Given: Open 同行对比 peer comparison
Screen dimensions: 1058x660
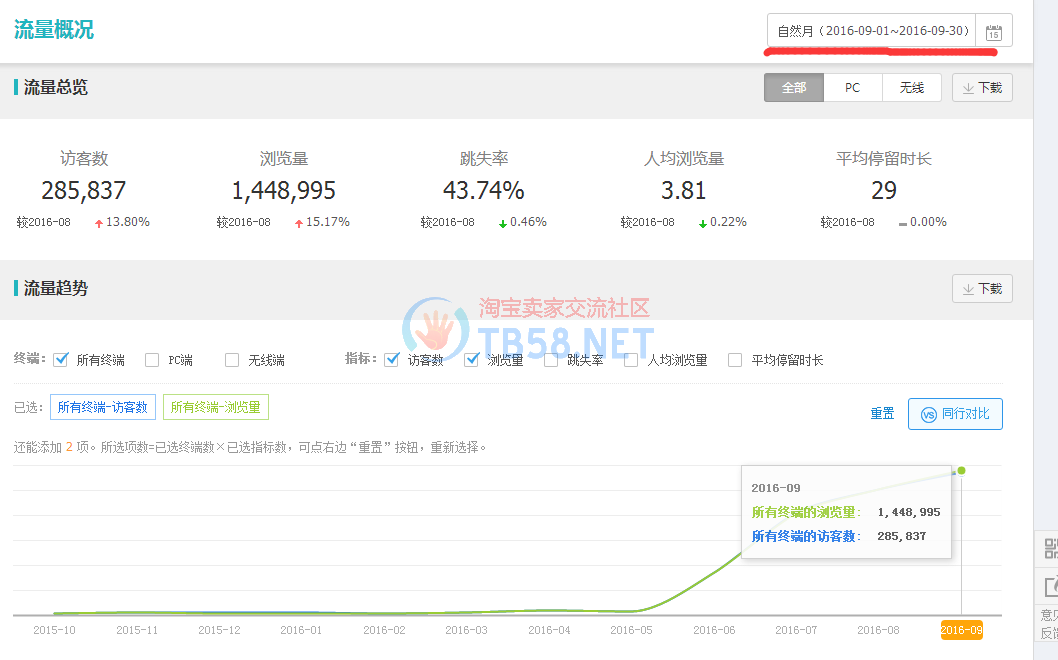Looking at the screenshot, I should coord(955,414).
